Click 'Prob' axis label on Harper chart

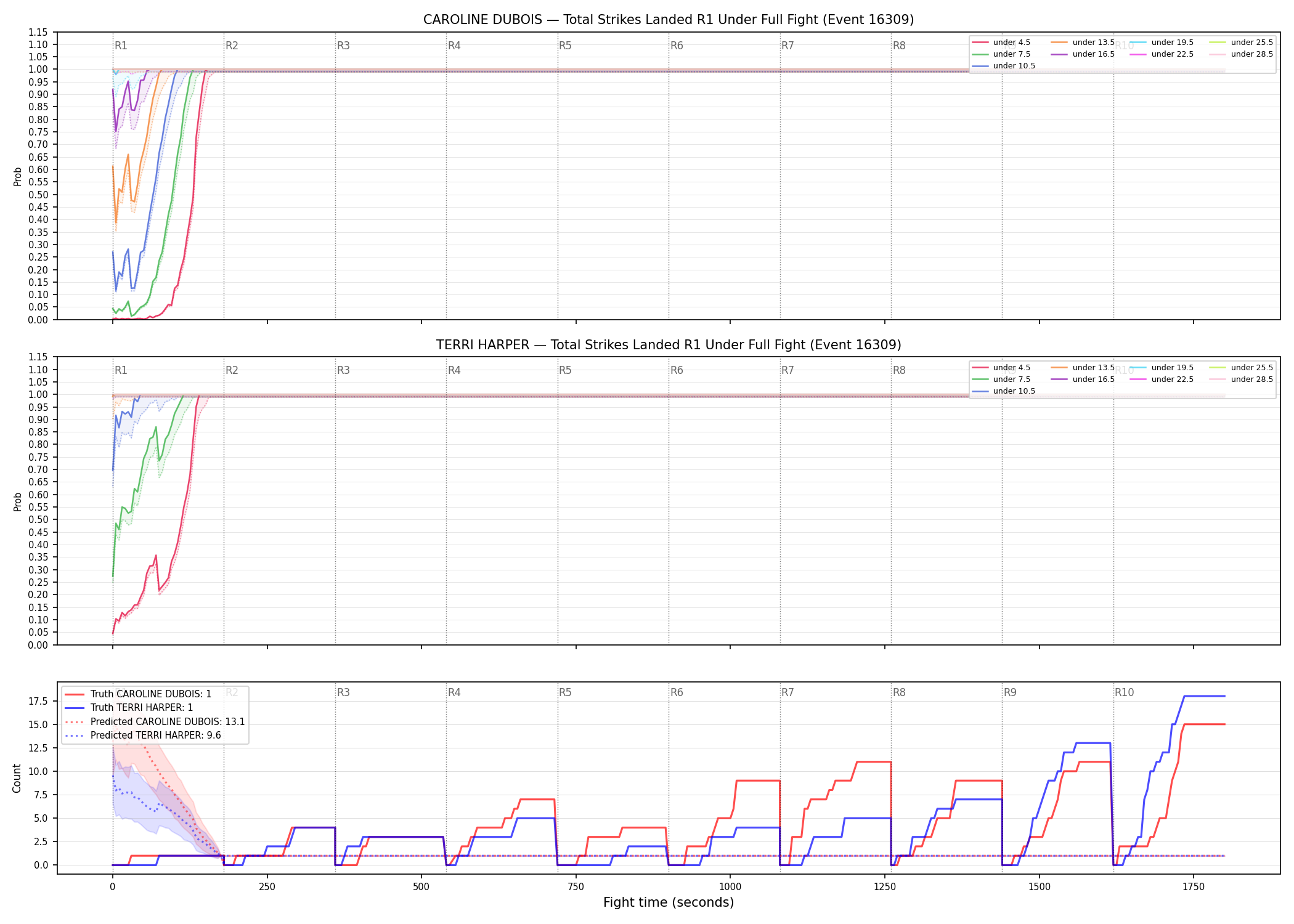17,501
